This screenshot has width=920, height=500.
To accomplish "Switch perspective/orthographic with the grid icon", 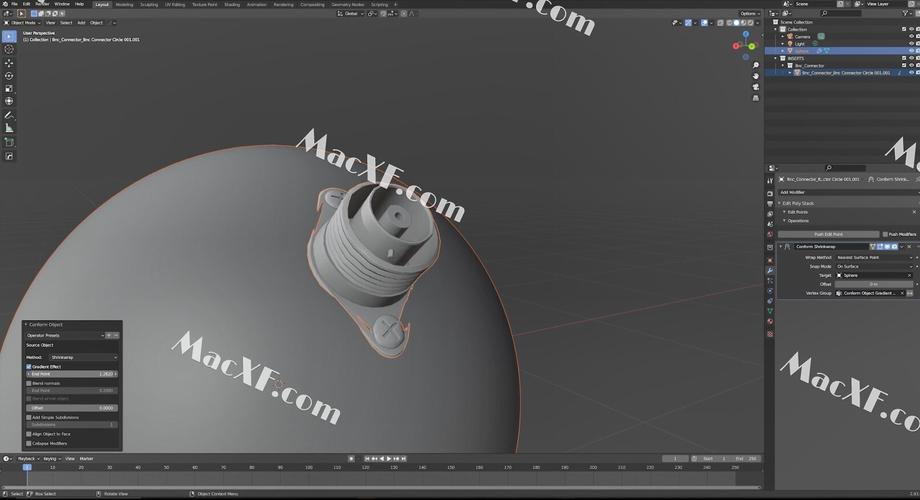I will [756, 98].
